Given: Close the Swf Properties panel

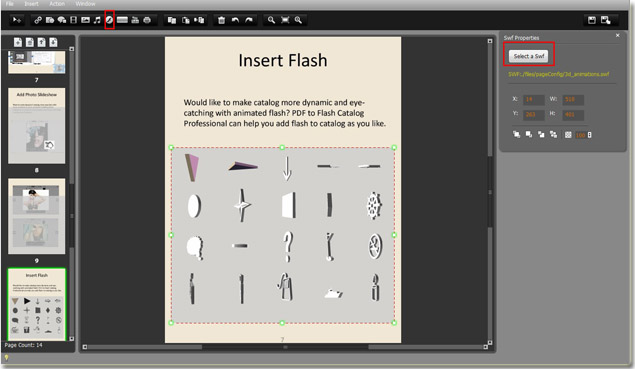Looking at the screenshot, I should (618, 36).
